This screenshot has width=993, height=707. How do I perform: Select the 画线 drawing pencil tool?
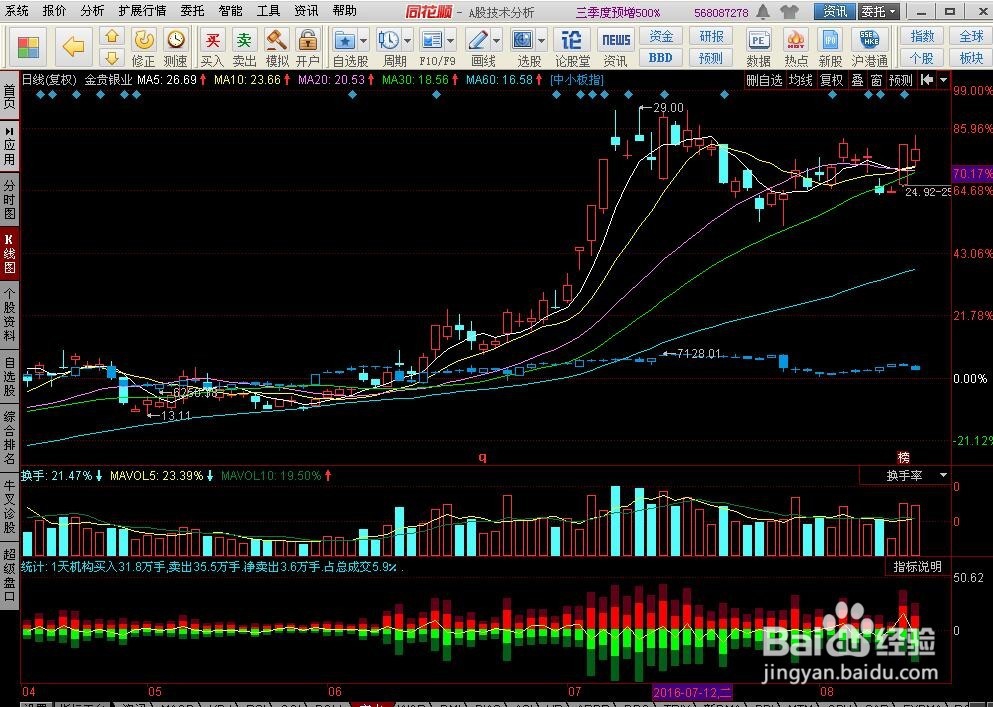[x=478, y=41]
